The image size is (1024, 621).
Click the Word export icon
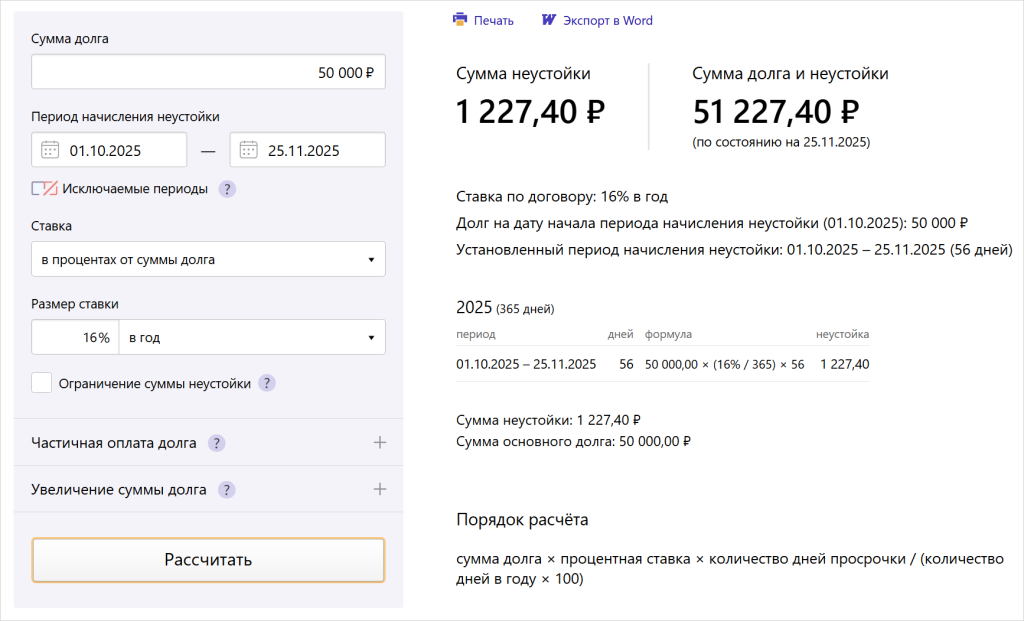[x=548, y=20]
